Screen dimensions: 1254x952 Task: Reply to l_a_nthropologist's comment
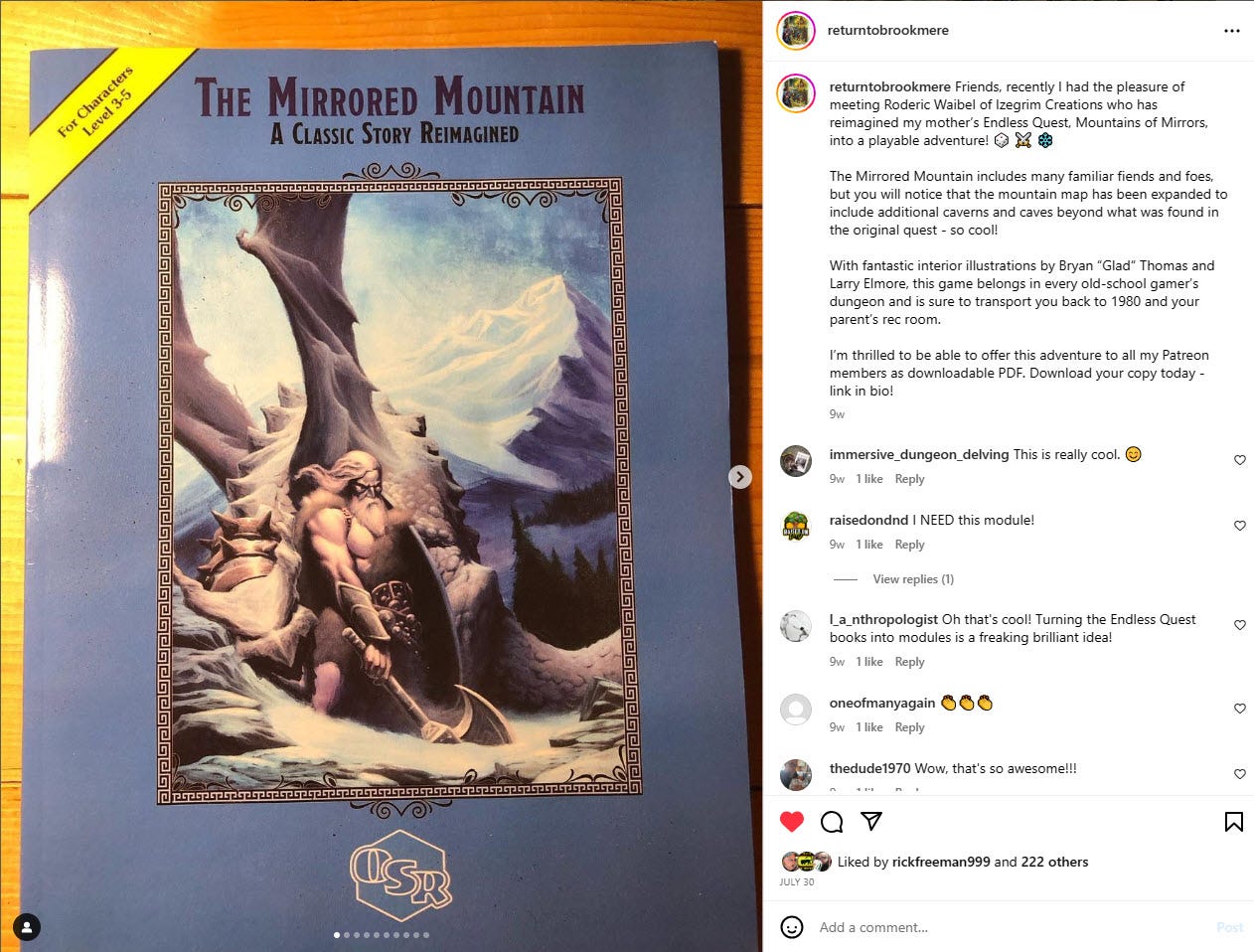[x=909, y=662]
